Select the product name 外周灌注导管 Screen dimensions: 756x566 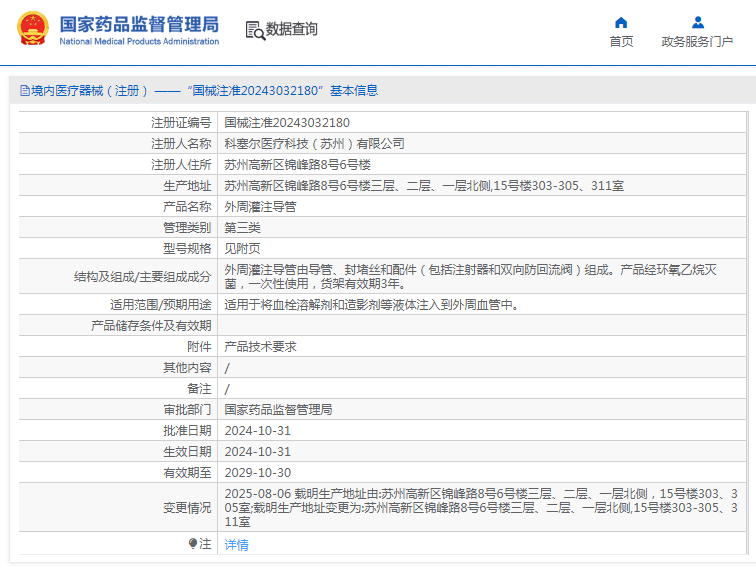pos(260,207)
